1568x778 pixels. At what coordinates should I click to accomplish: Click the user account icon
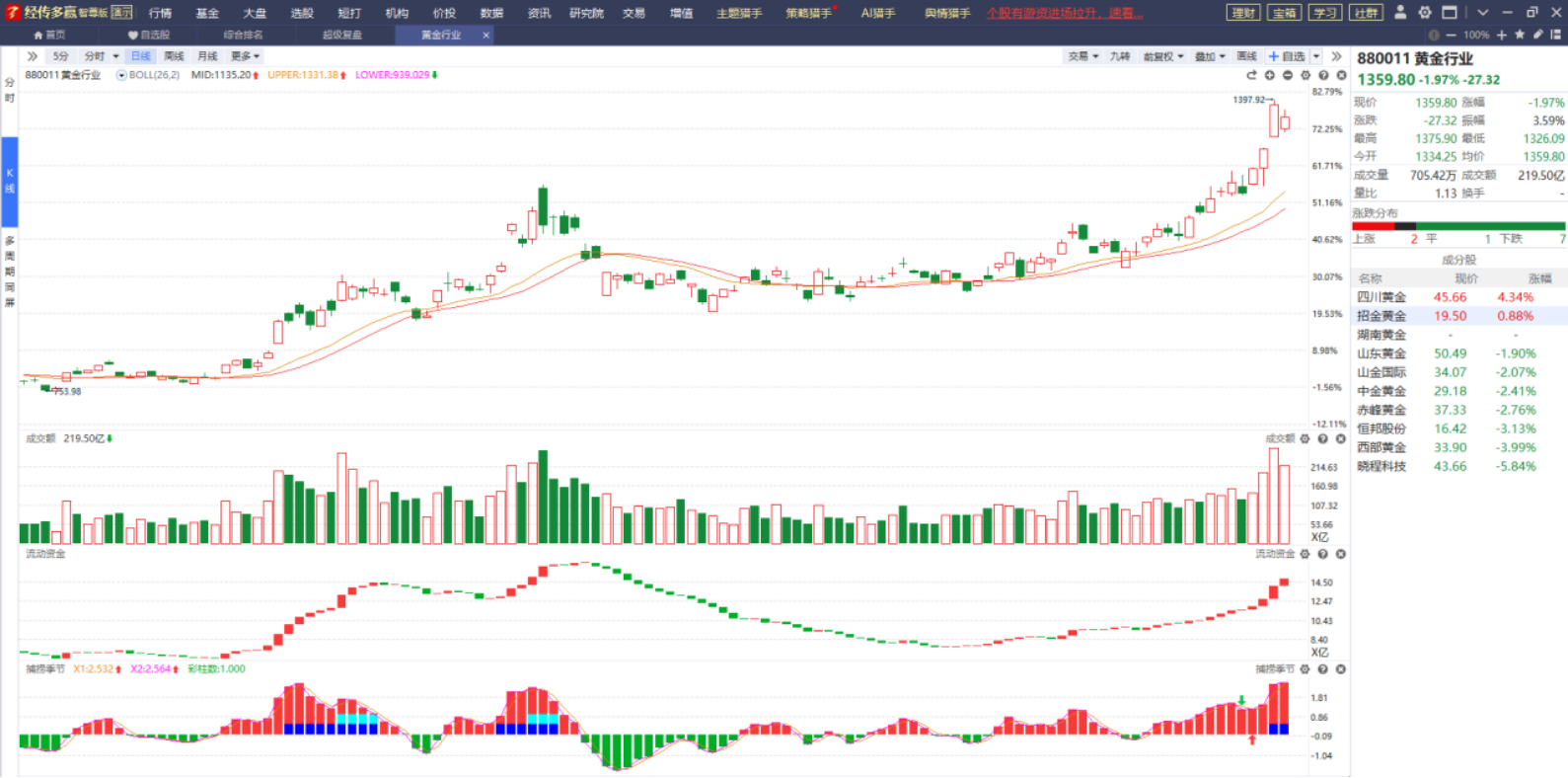pyautogui.click(x=1399, y=13)
